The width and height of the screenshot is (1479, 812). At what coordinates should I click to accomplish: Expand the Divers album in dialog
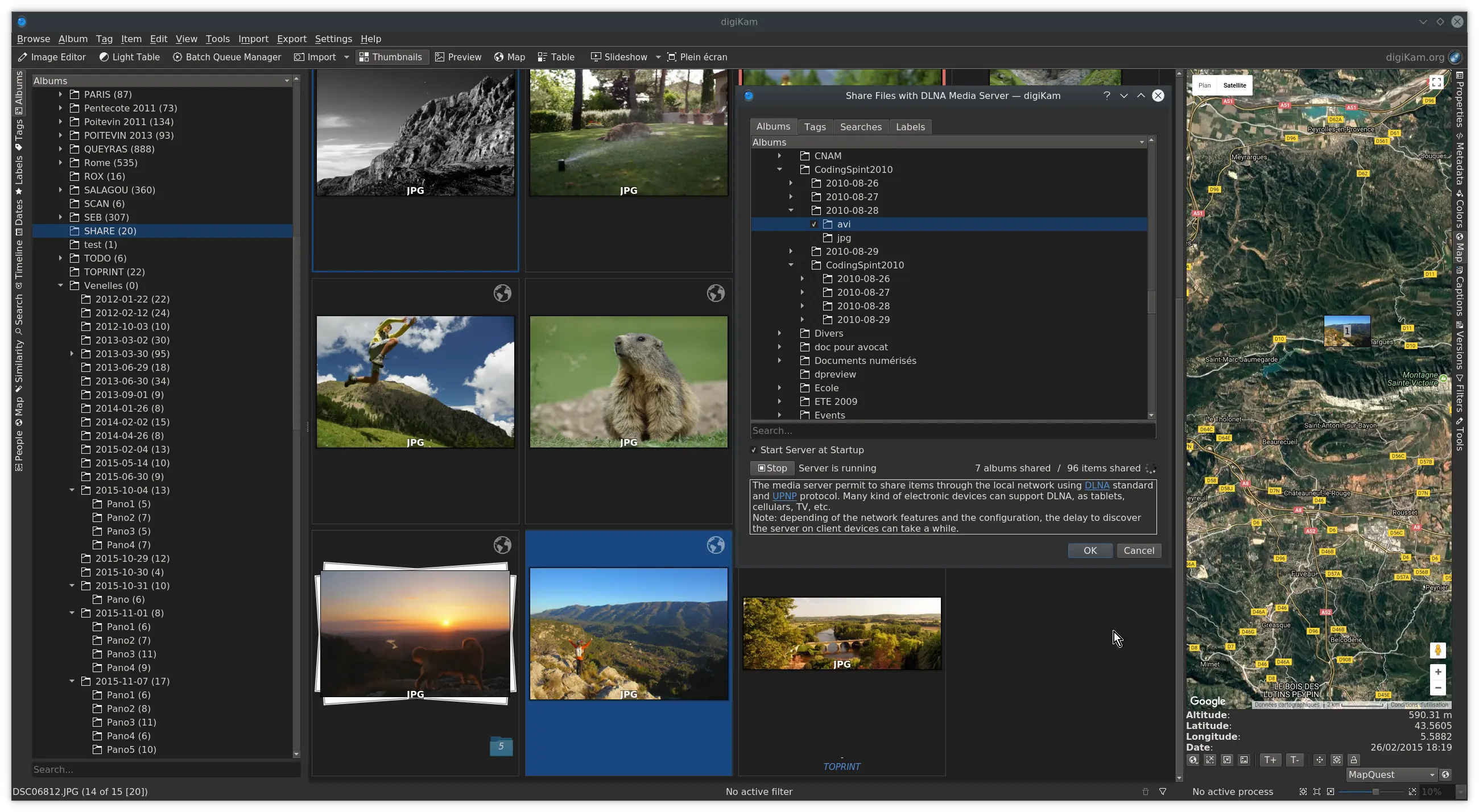point(779,333)
